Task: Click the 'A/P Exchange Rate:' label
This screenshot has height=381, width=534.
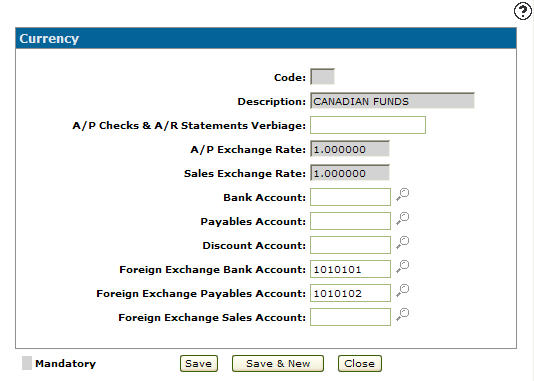Action: click(248, 149)
